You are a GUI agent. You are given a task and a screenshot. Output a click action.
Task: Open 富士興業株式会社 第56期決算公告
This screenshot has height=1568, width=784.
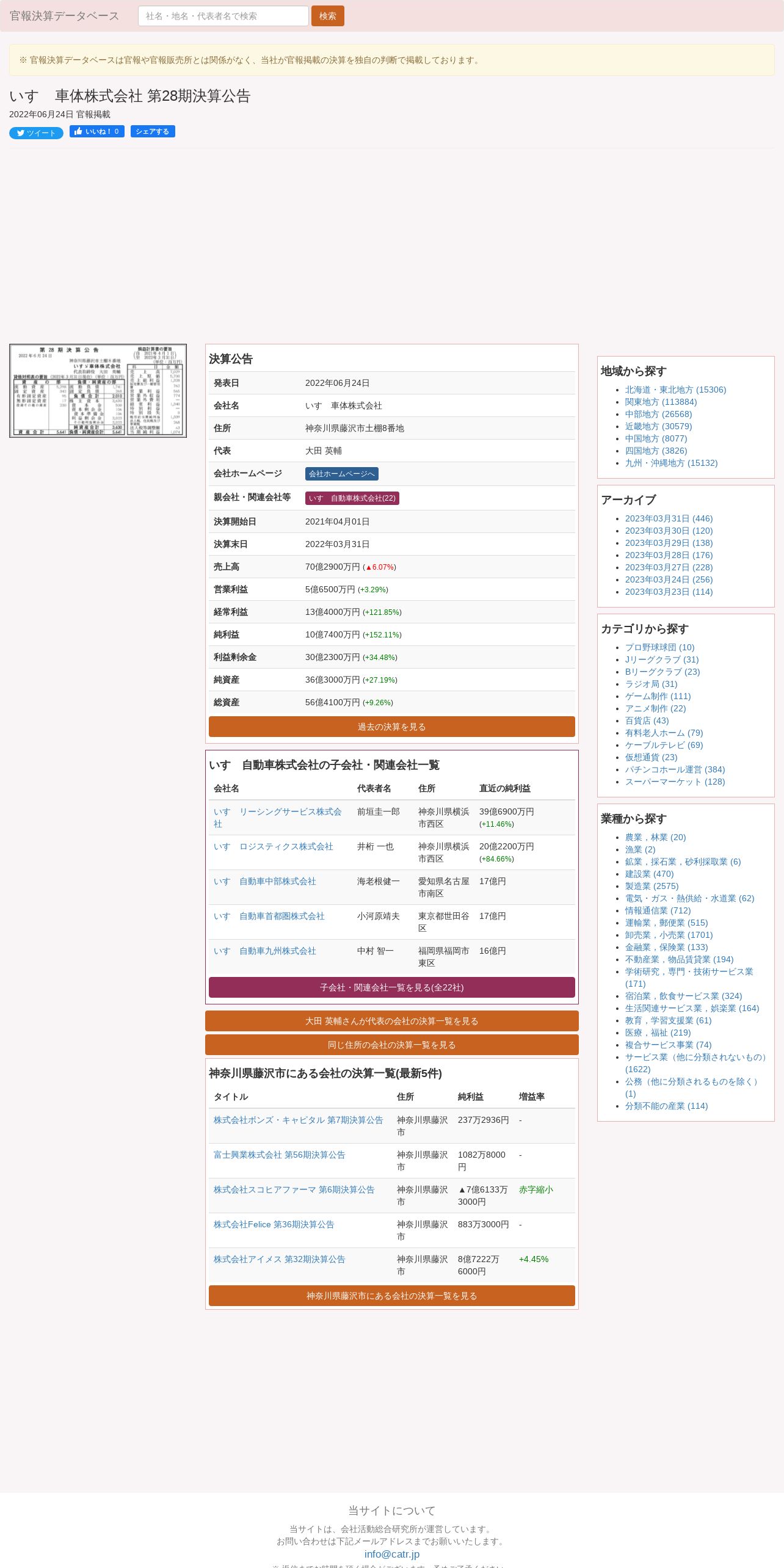[x=280, y=1155]
